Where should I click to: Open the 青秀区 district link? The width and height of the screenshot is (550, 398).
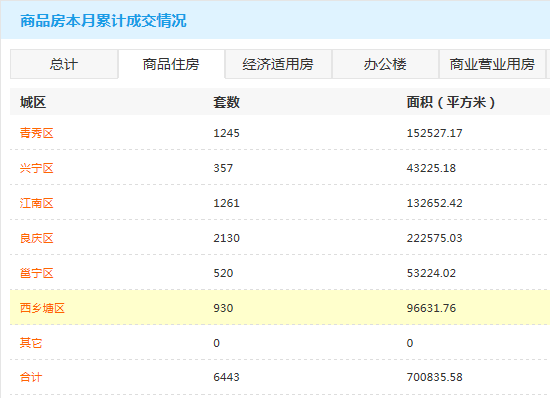click(x=36, y=133)
